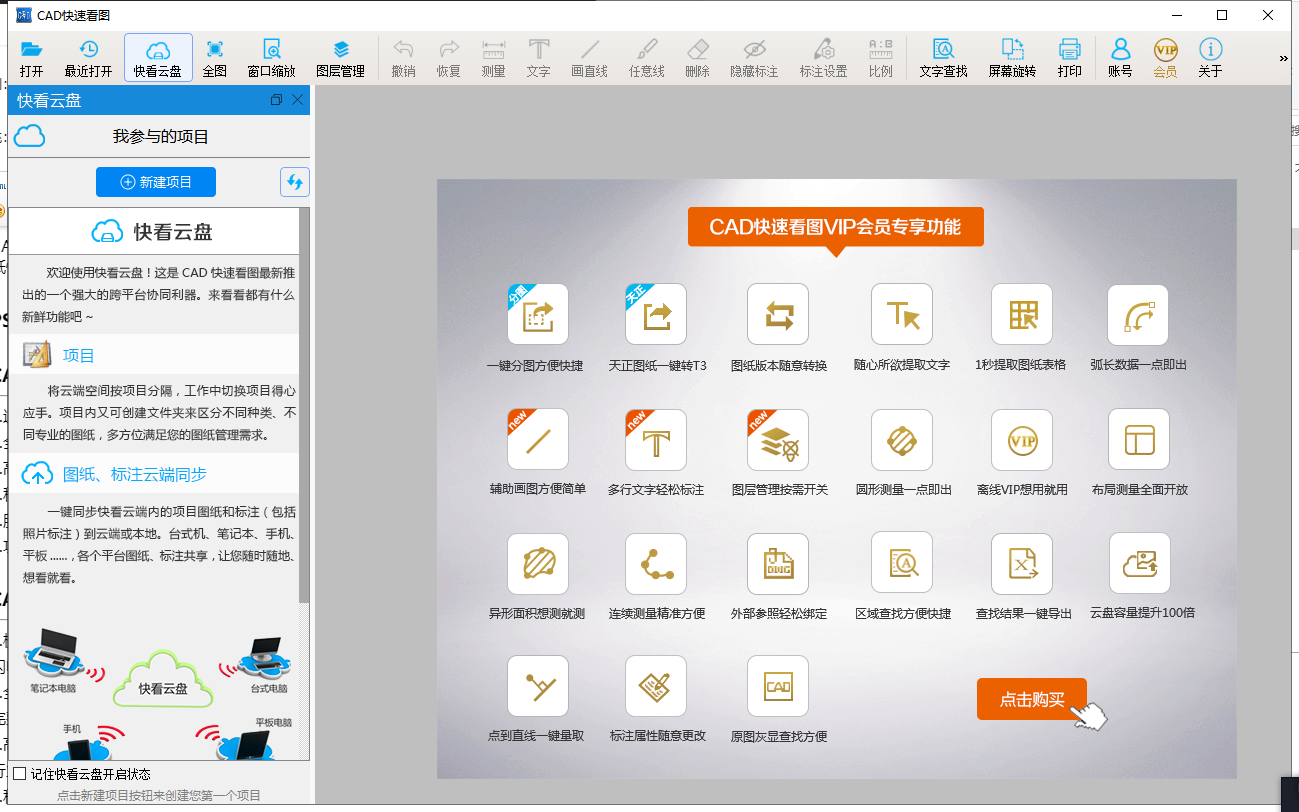
Task: Click the VIP 会员 icon
Action: 1165,58
